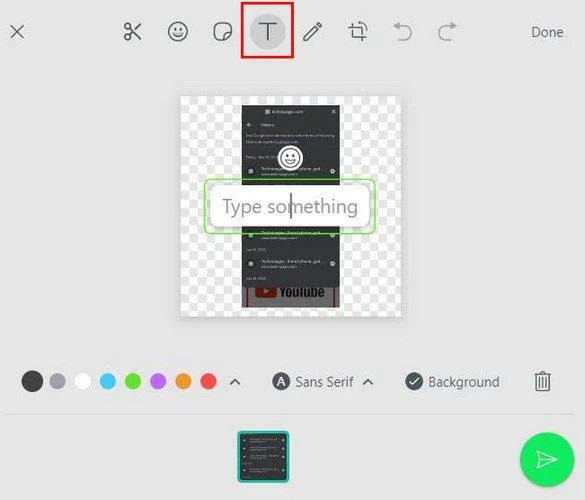Screen dimensions: 585x500
Task: Pick the green color swatch
Action: point(133,381)
